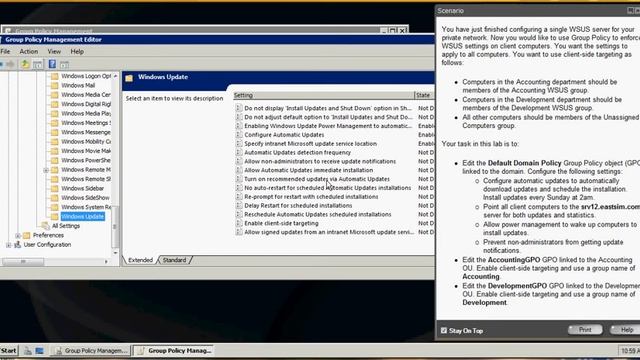Open the Action menu
Screen dimensions: 640x360
click(29, 51)
